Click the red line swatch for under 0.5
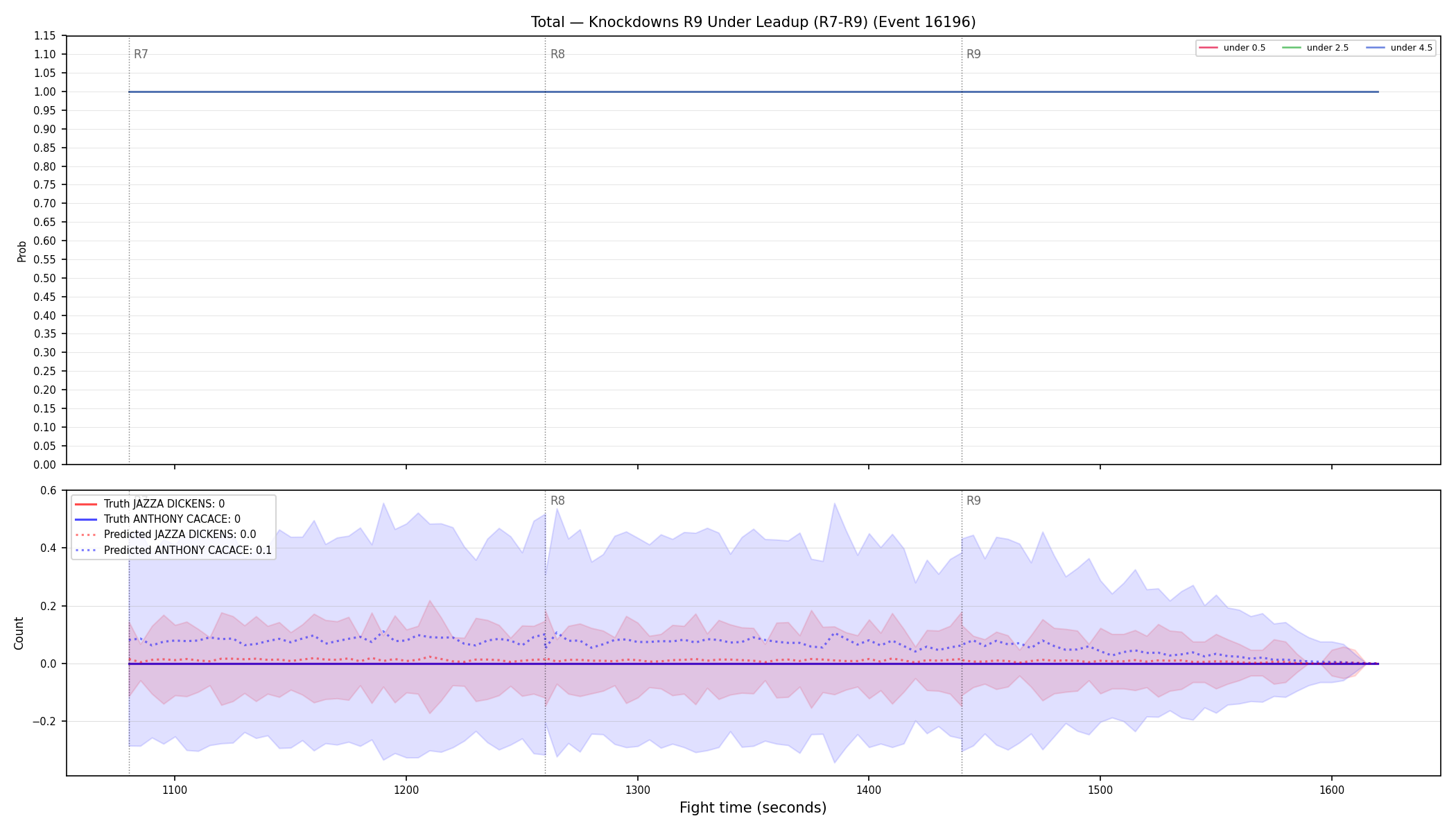The width and height of the screenshot is (1456, 832). [x=1208, y=48]
